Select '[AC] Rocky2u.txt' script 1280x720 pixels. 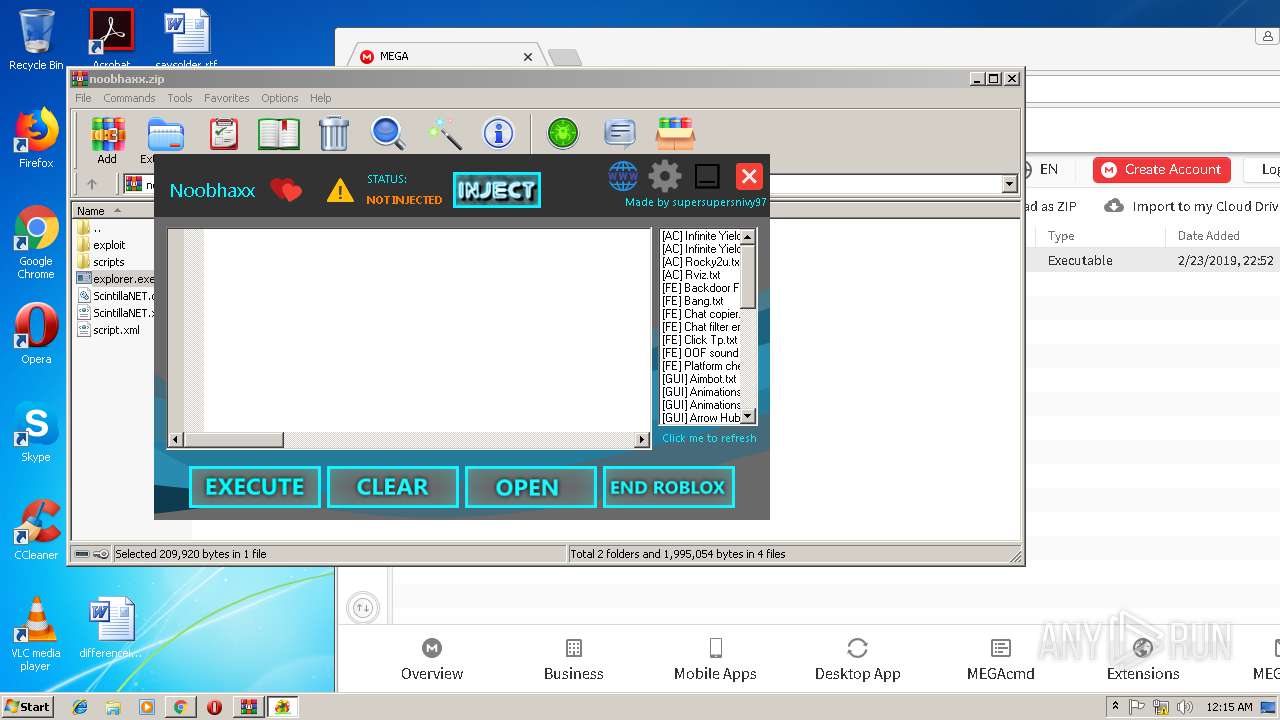tap(700, 262)
